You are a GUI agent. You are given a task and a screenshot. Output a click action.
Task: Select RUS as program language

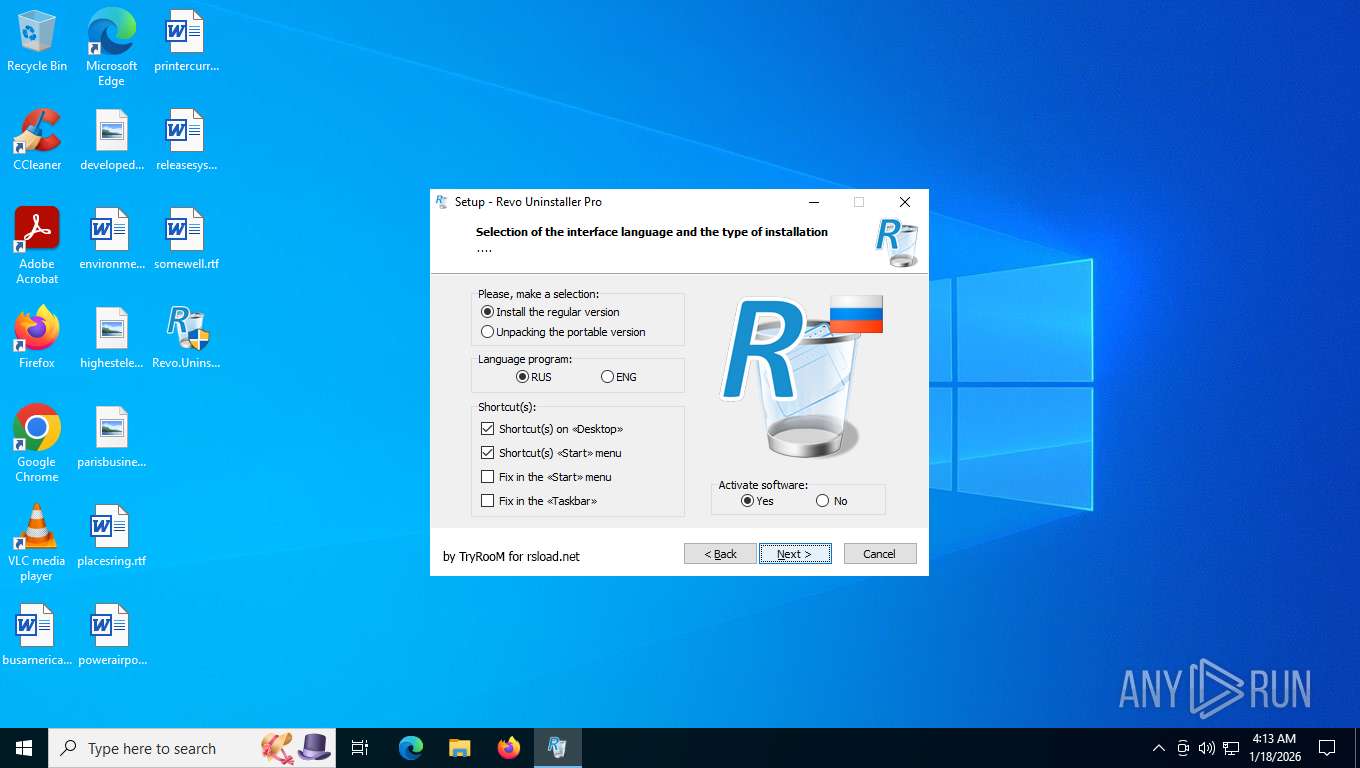point(533,377)
